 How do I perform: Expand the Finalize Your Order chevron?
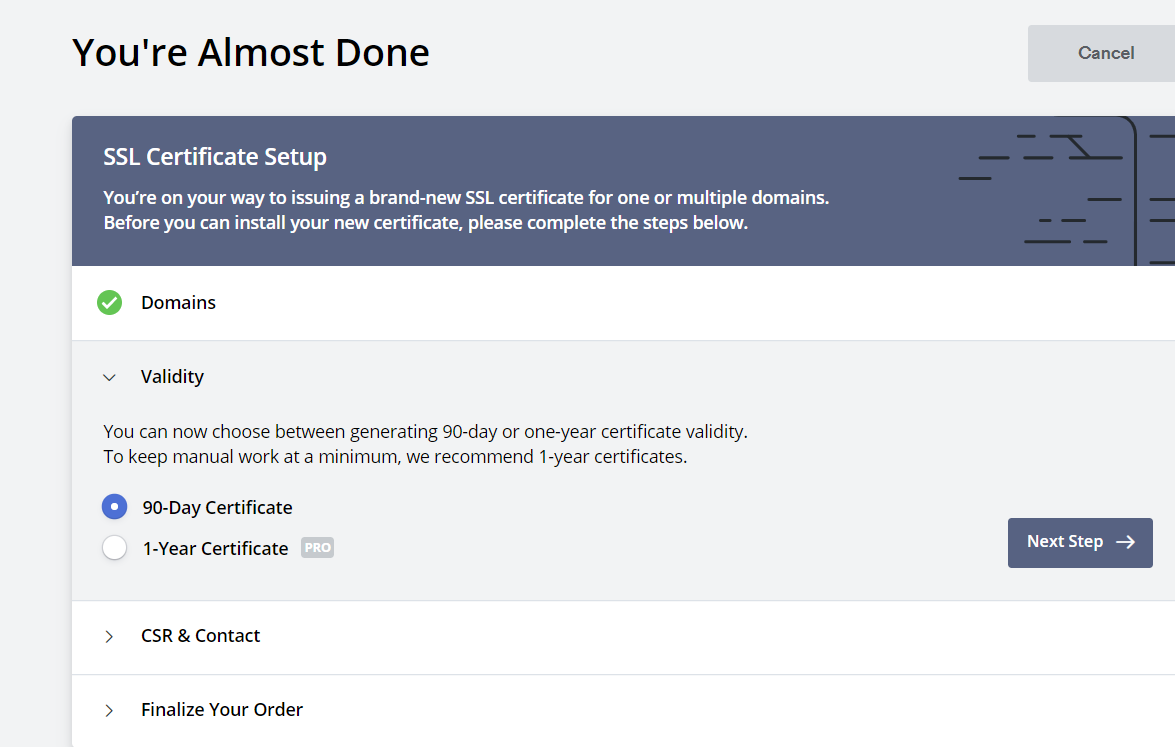(109, 711)
